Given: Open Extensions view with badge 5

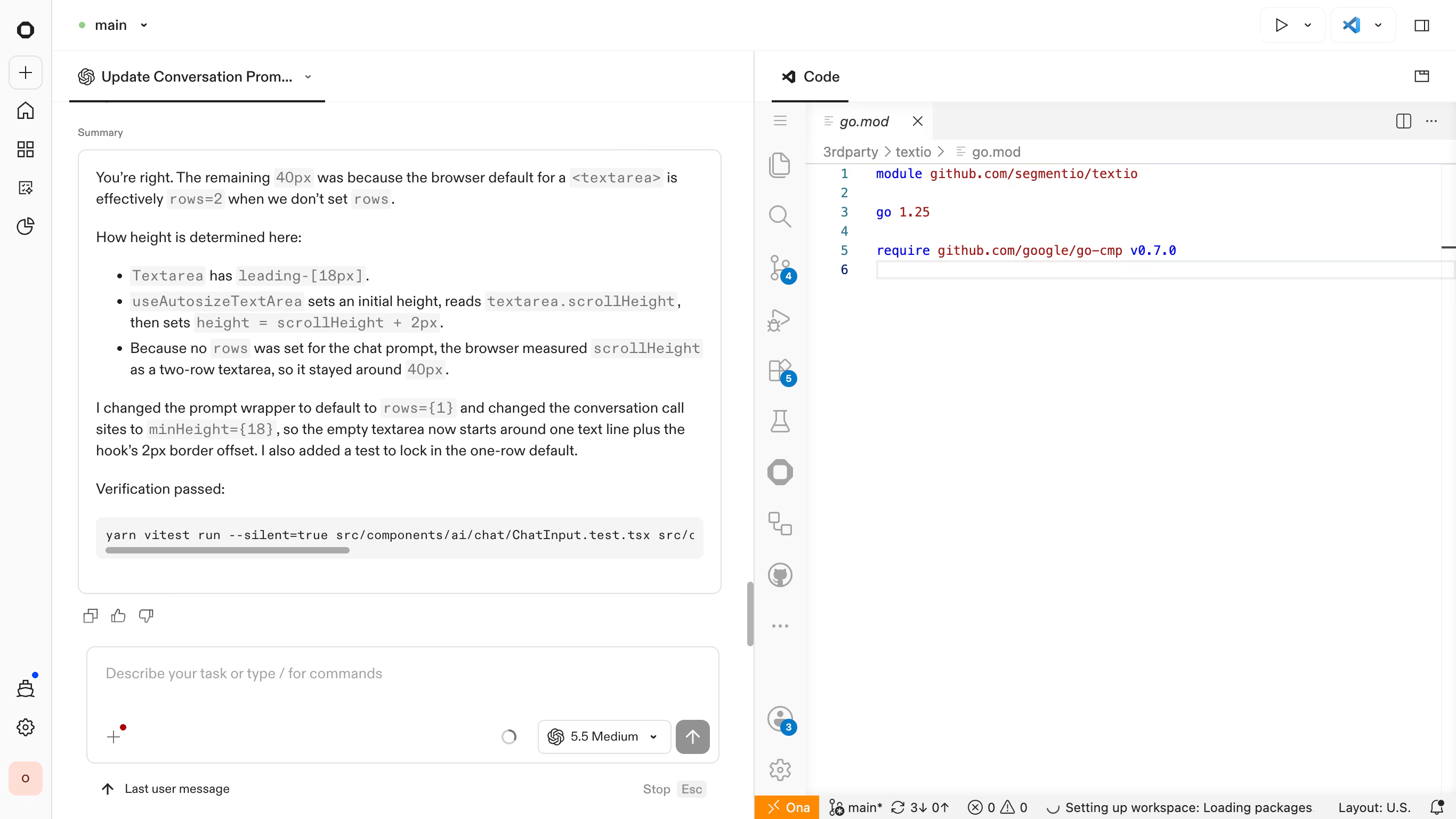Looking at the screenshot, I should pos(780,371).
